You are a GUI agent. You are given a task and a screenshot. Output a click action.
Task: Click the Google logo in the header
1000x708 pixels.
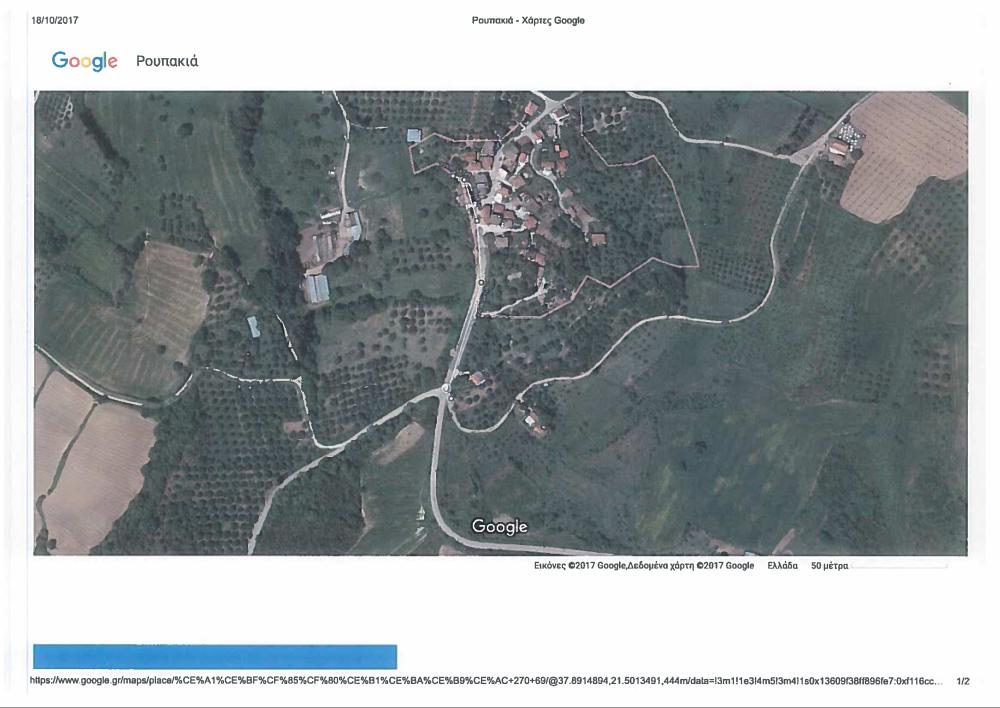[85, 61]
